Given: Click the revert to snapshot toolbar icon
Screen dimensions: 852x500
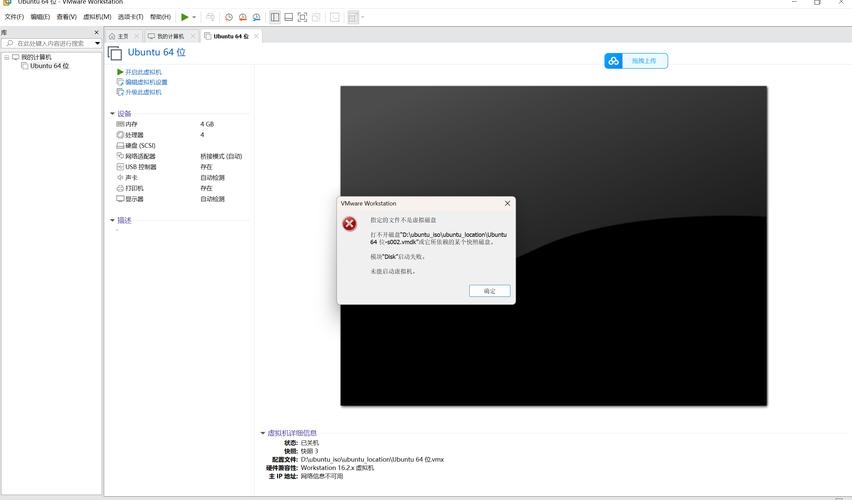Looking at the screenshot, I should tap(243, 17).
